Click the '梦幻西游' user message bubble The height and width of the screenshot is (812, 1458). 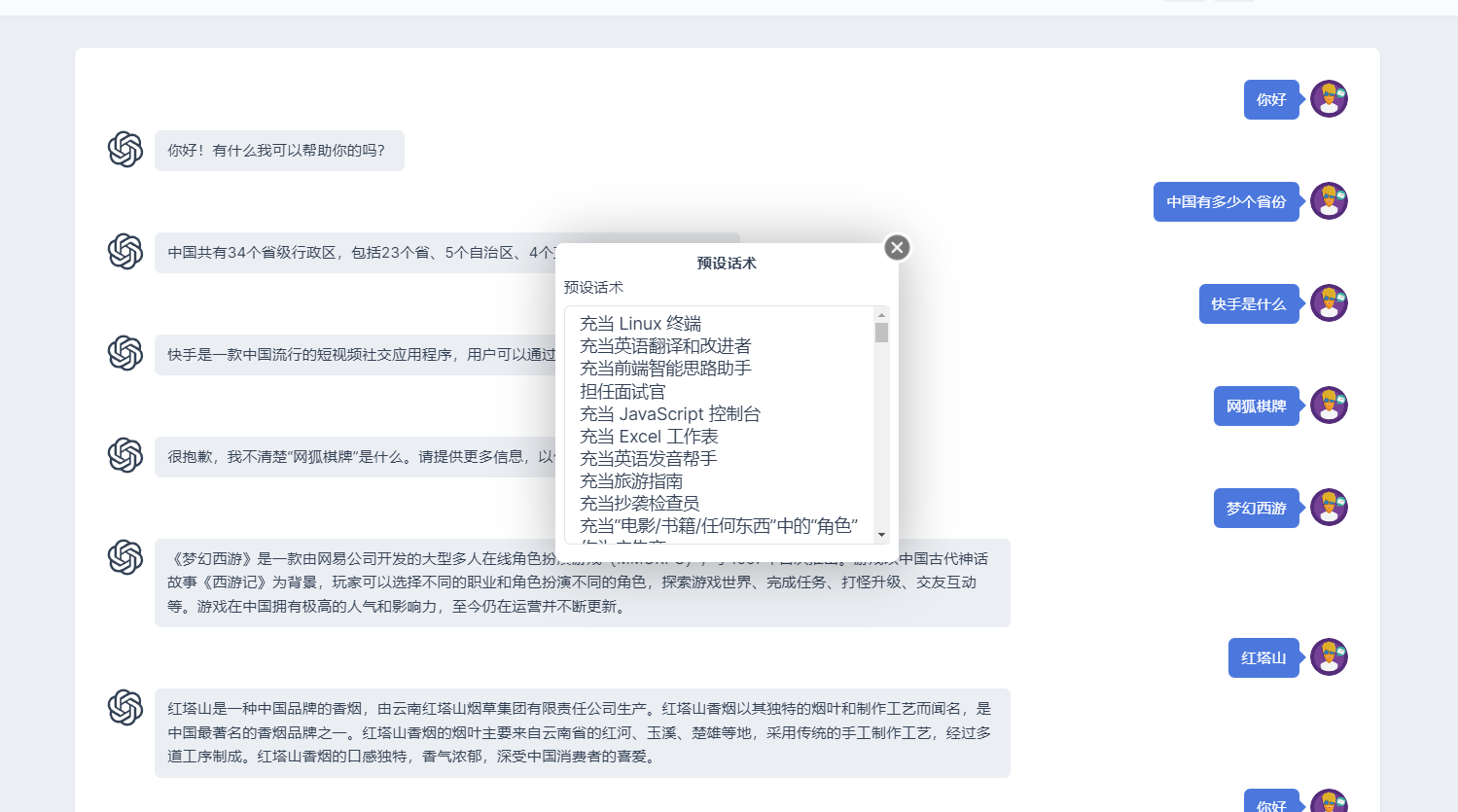(x=1256, y=509)
